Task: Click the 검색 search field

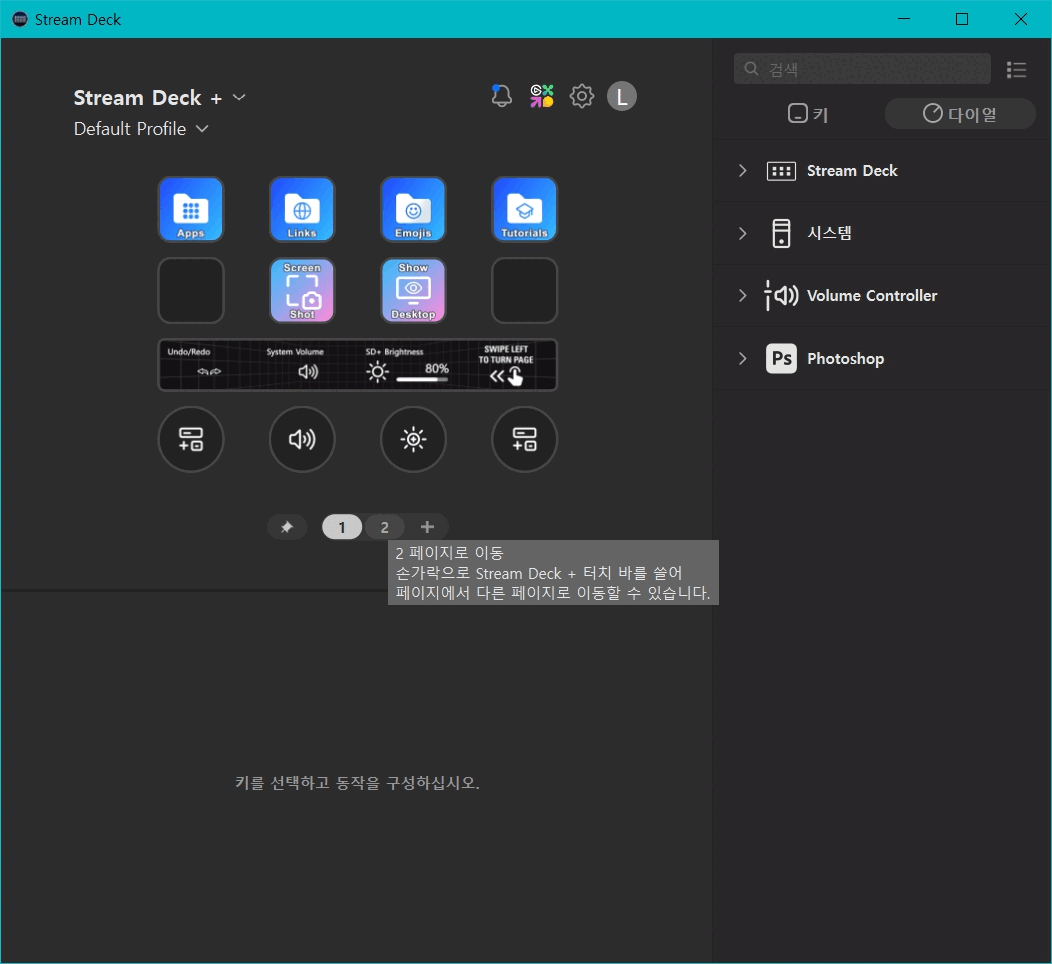Action: (862, 69)
